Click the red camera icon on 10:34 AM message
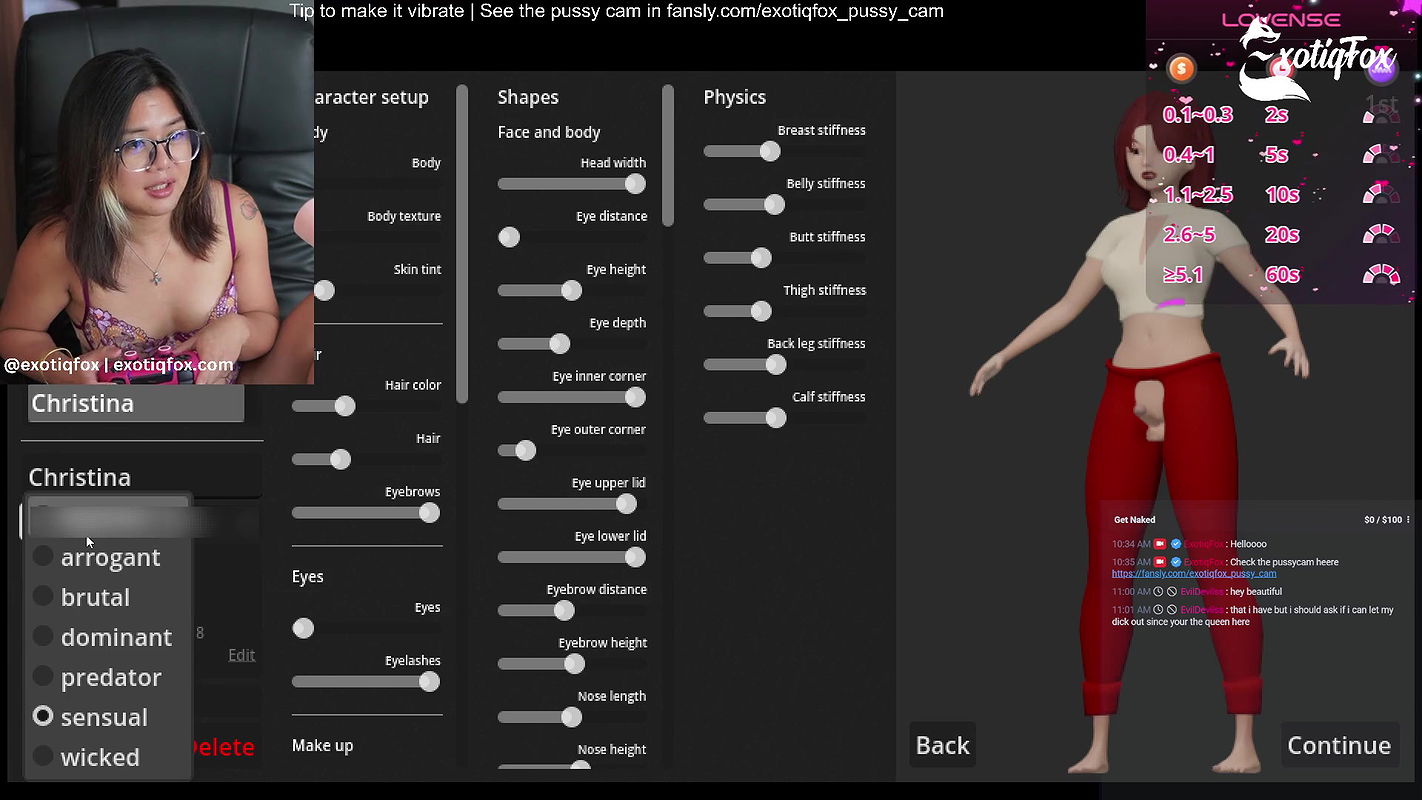Viewport: 1422px width, 800px height. click(x=1160, y=544)
